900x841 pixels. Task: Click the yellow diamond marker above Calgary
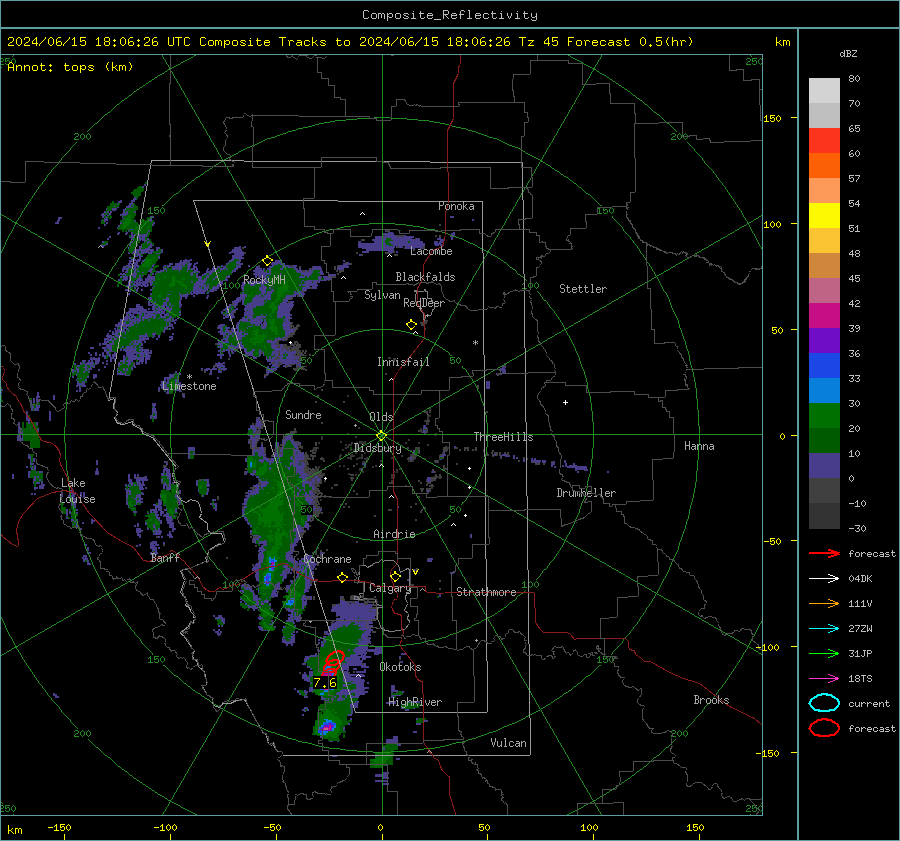(x=395, y=576)
